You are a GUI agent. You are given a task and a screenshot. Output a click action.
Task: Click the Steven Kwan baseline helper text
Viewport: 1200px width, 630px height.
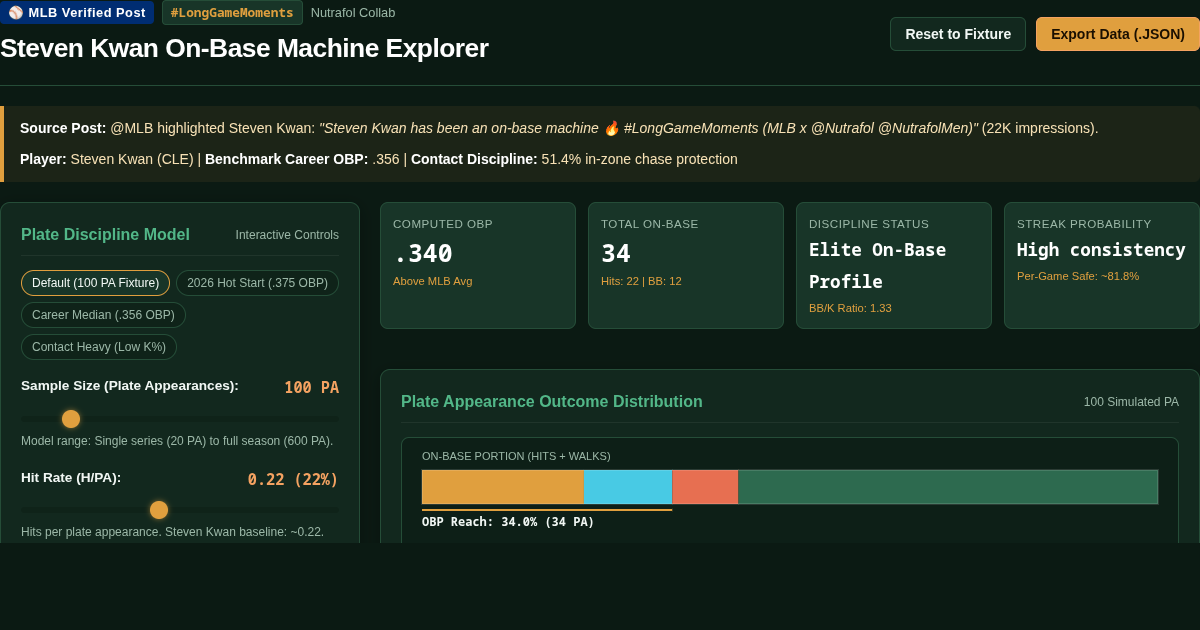(x=172, y=532)
